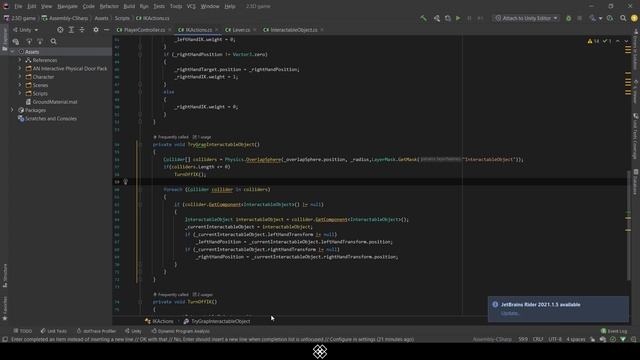Click the blank line 59 in the code editor
This screenshot has width=640, height=360.
click(371, 182)
